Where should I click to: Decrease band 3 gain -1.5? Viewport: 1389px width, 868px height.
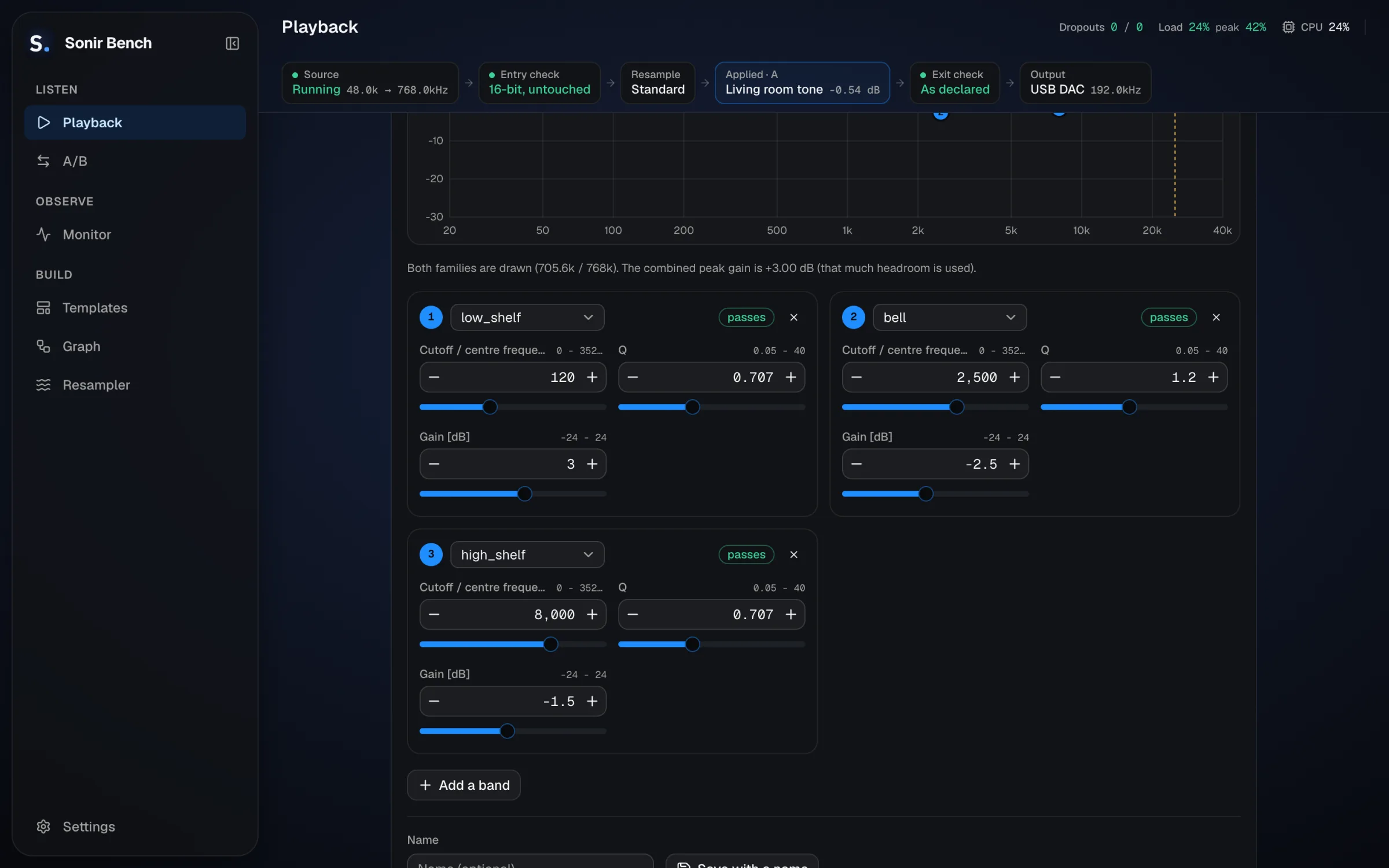coord(434,701)
